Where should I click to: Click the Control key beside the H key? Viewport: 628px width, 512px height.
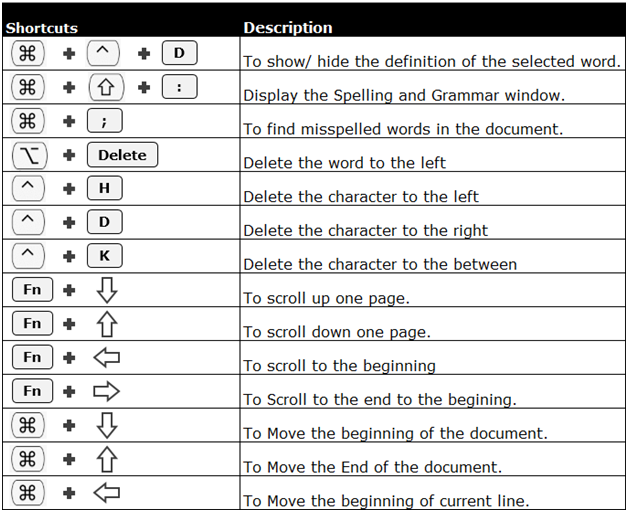click(28, 188)
